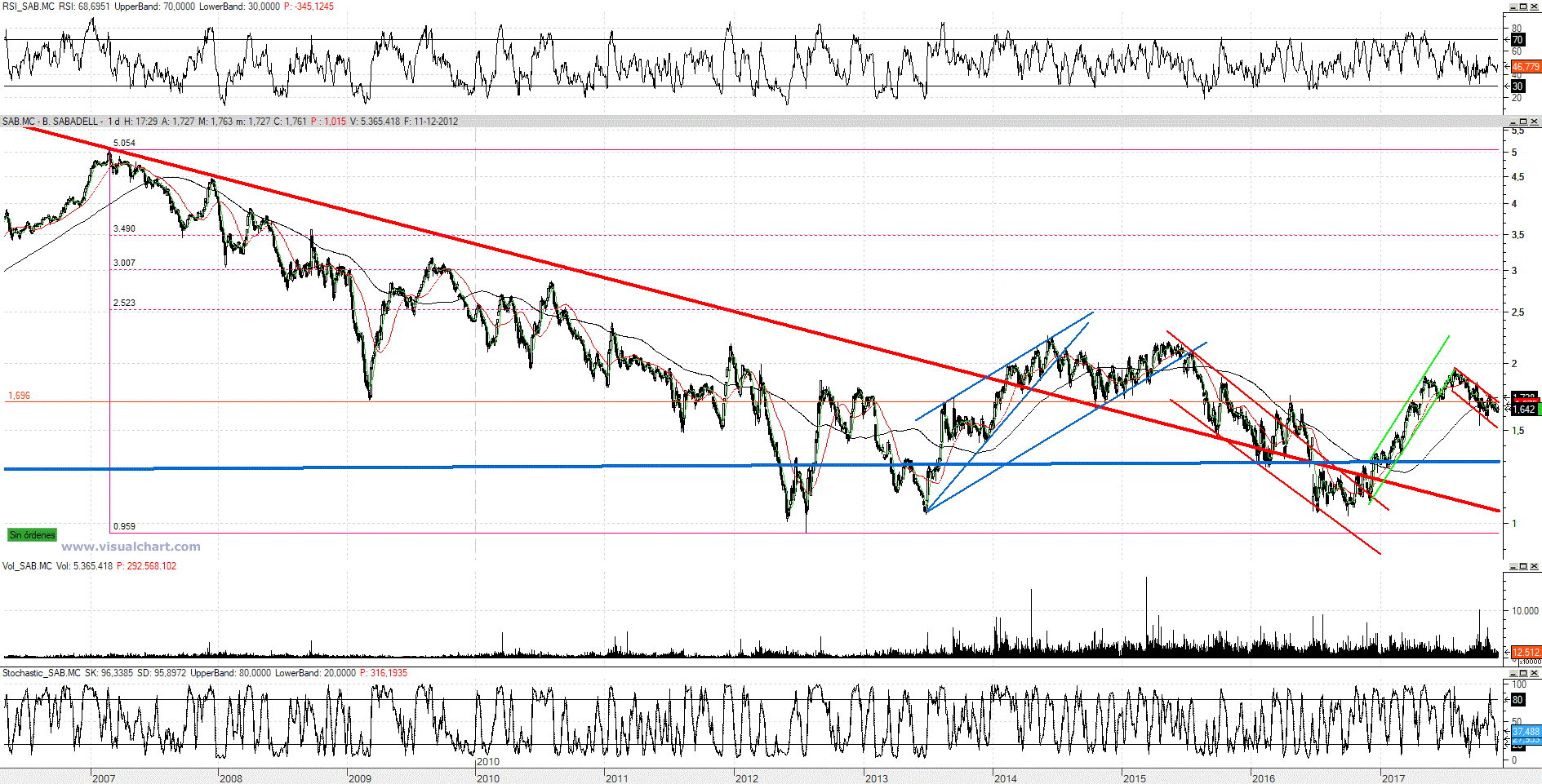This screenshot has width=1542, height=784.
Task: Click the Fibonacci level label 0.959
Action: (x=124, y=526)
